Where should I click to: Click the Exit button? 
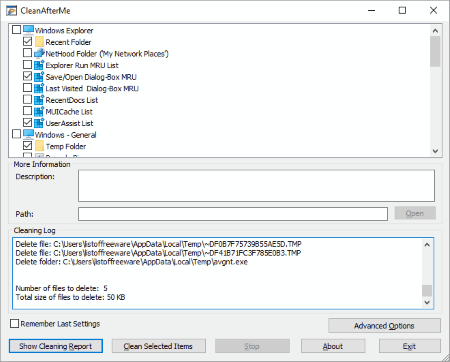coord(410,346)
